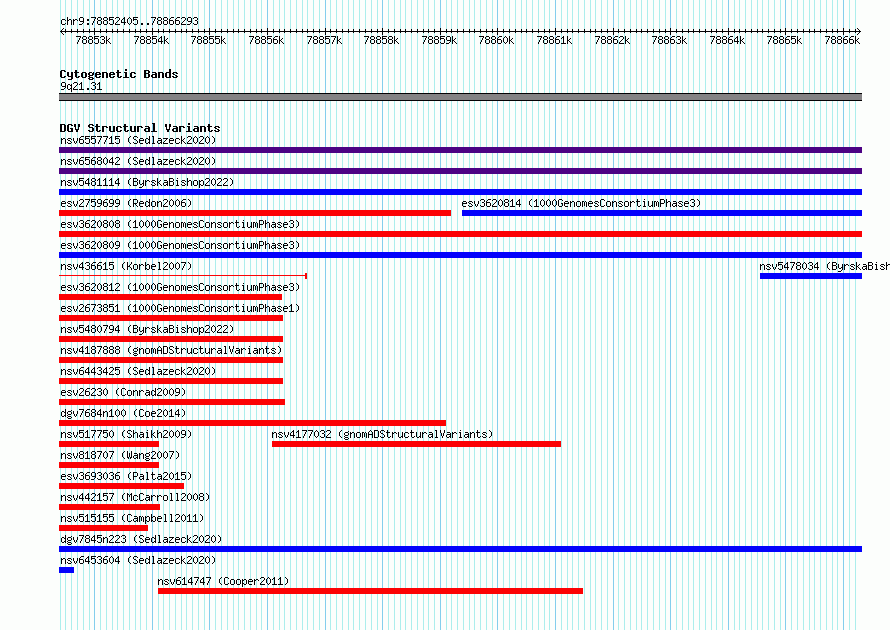890x630 pixels.
Task: Click the red bar under dgv7684n100
Action: pyautogui.click(x=253, y=423)
